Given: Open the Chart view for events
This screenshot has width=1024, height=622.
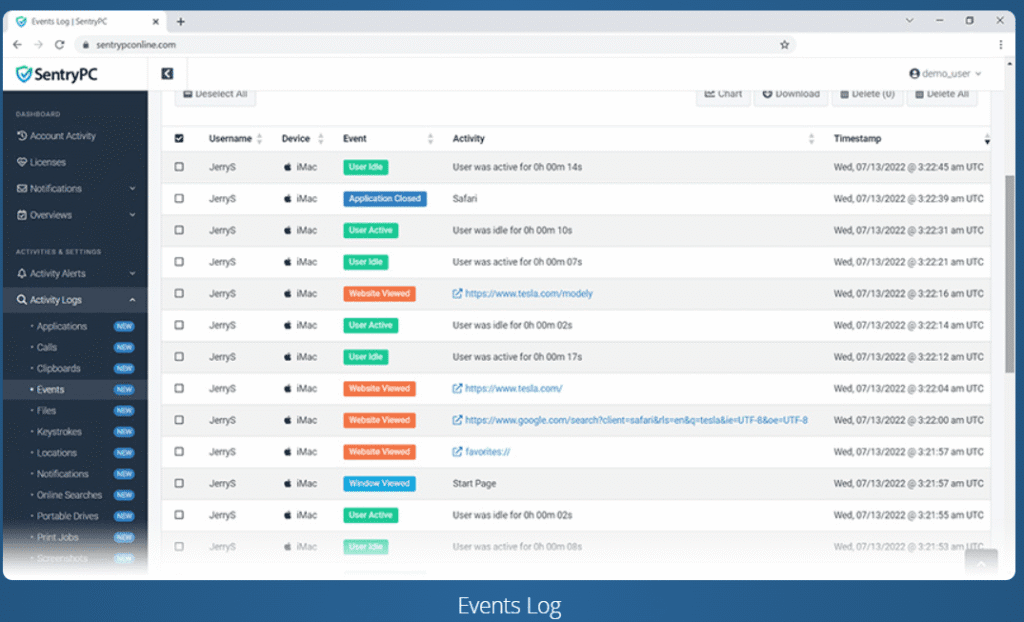Looking at the screenshot, I should [x=723, y=93].
